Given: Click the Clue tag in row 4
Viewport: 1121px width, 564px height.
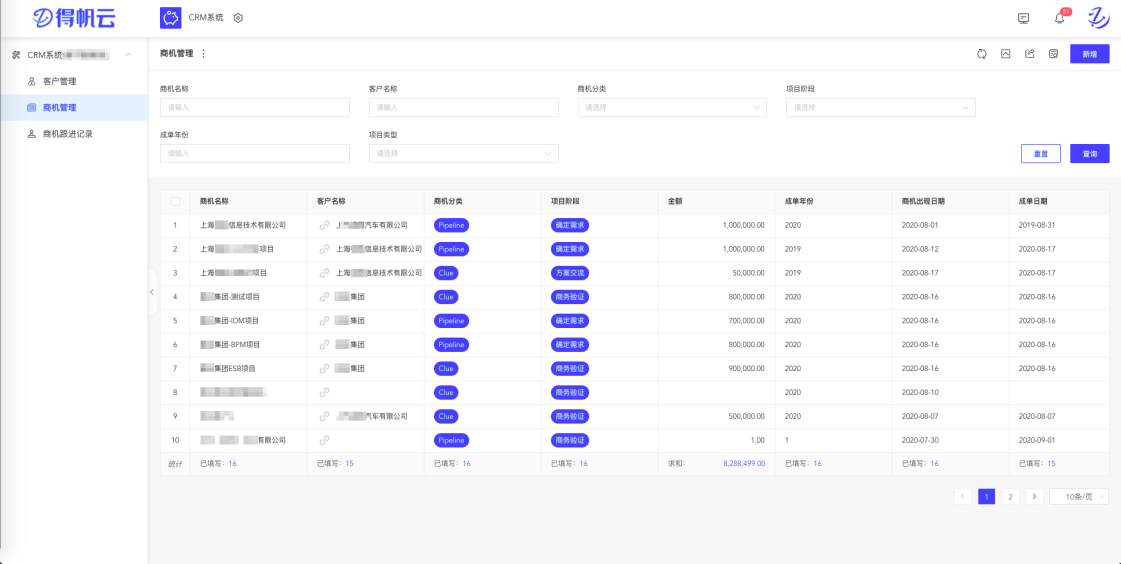Looking at the screenshot, I should tap(446, 297).
